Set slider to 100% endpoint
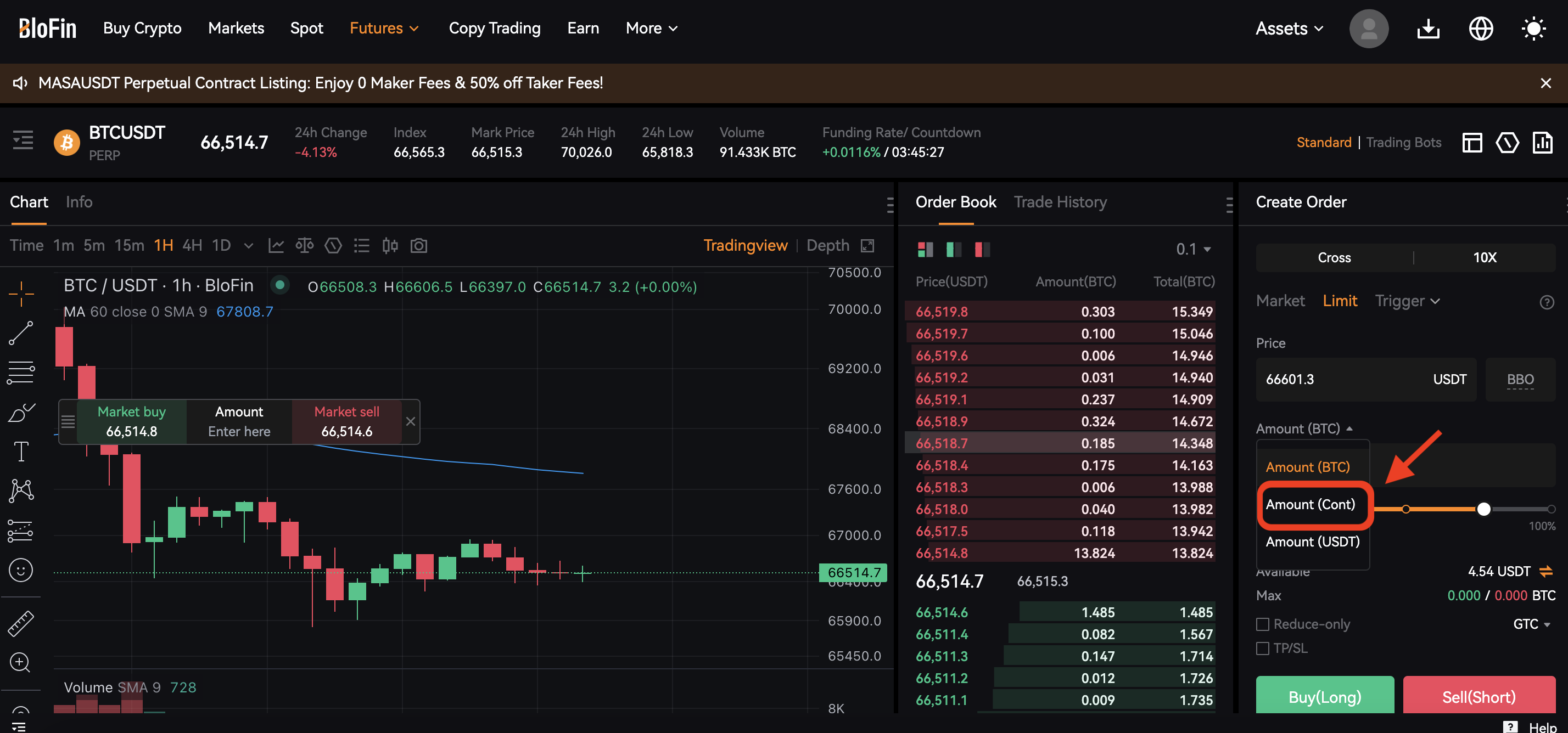The width and height of the screenshot is (1568, 733). pos(1551,509)
